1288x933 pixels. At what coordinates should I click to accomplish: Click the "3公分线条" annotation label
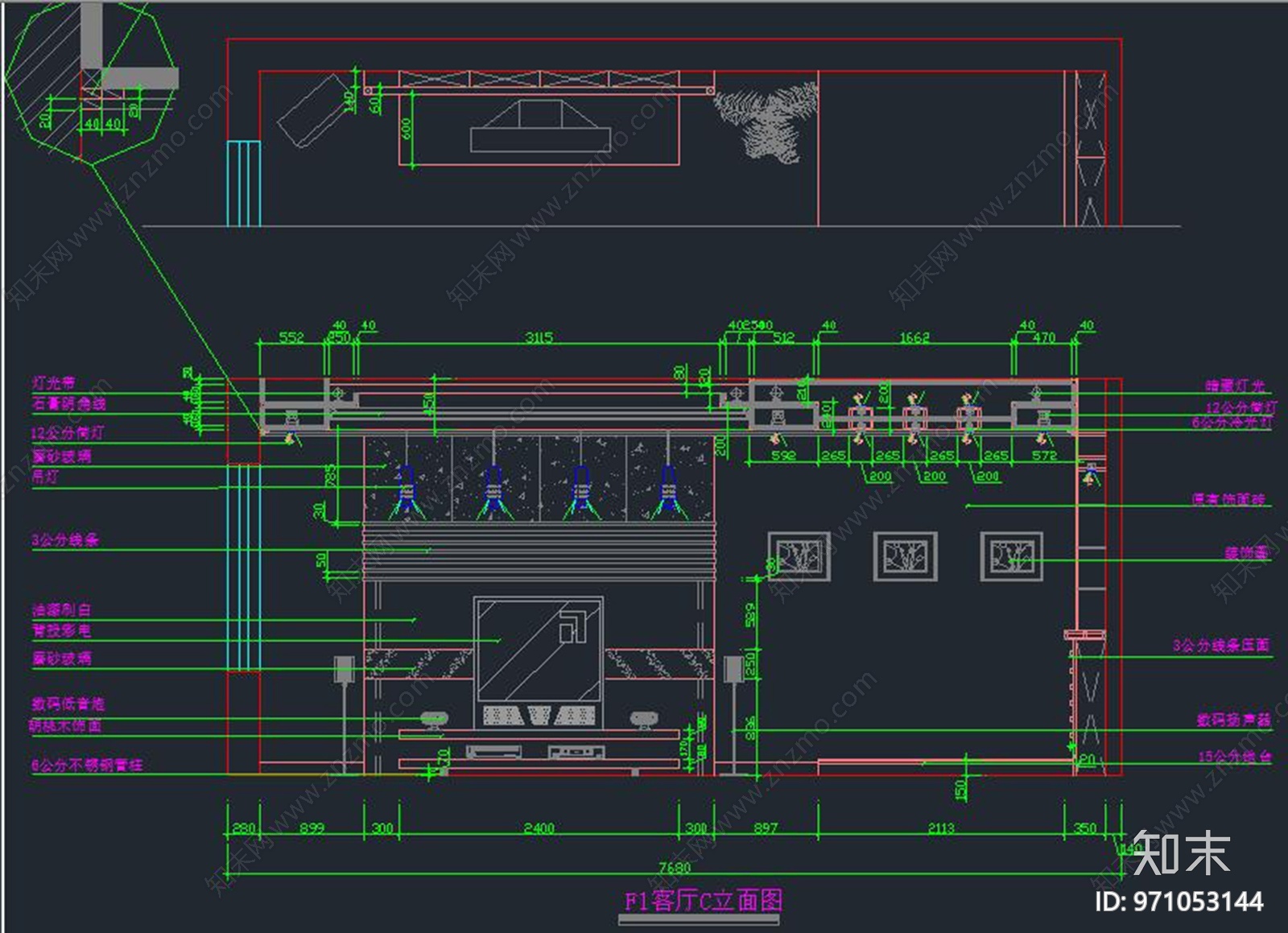click(x=65, y=539)
